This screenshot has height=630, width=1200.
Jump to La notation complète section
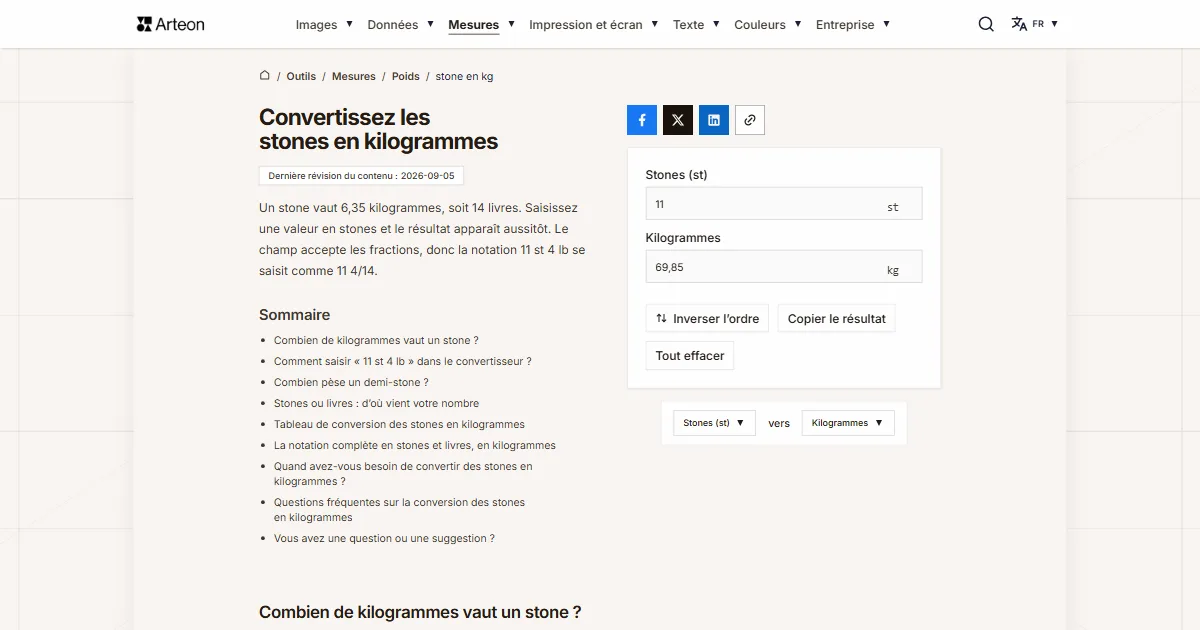click(x=415, y=445)
